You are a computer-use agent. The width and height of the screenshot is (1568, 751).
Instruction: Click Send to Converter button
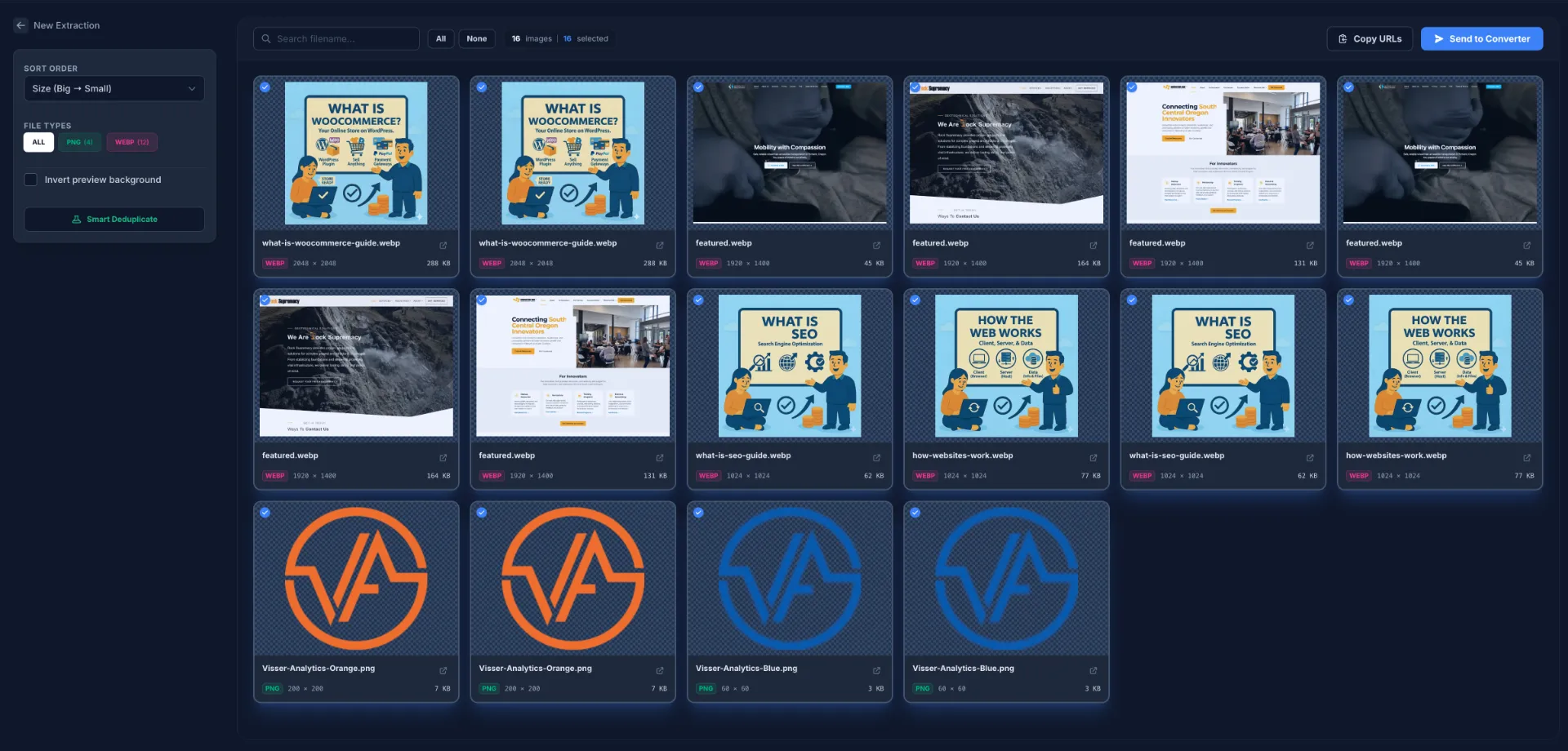coord(1481,38)
